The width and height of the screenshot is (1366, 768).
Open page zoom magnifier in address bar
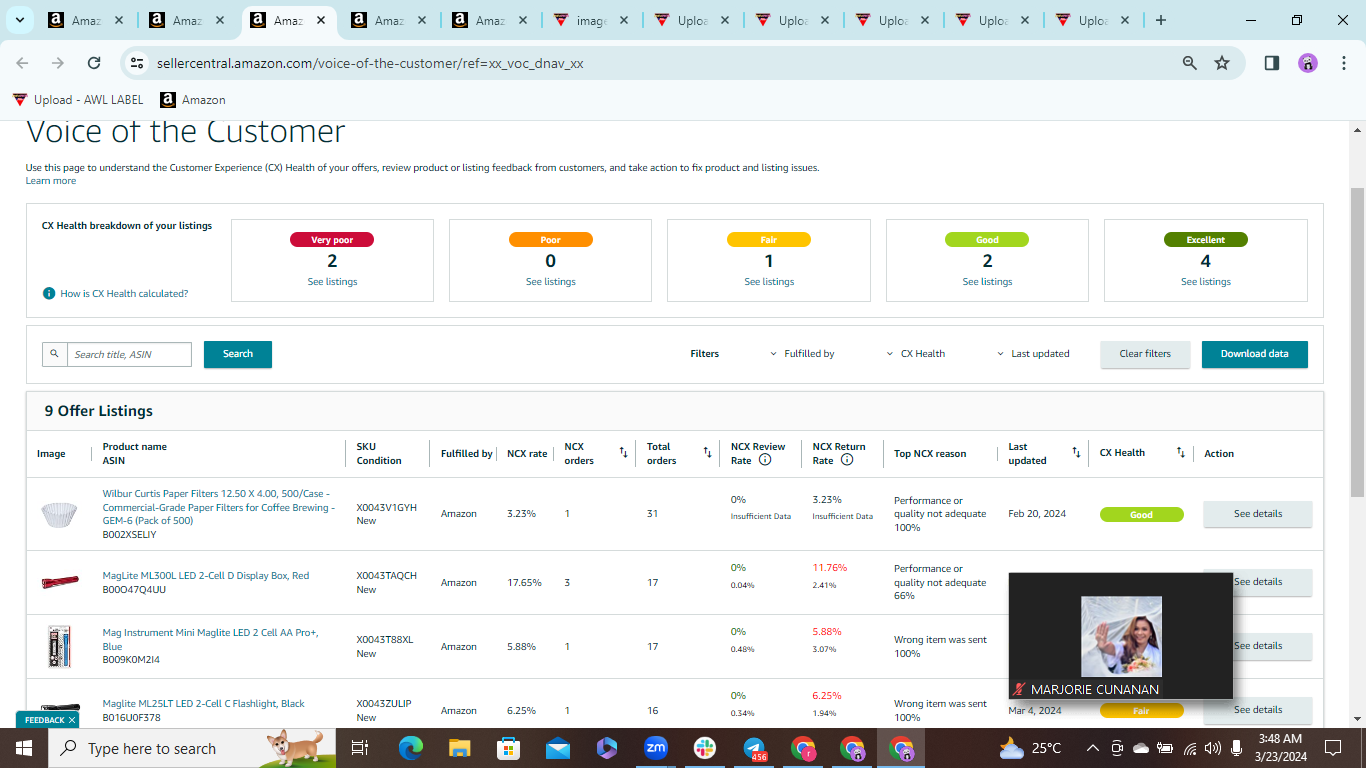pyautogui.click(x=1190, y=63)
